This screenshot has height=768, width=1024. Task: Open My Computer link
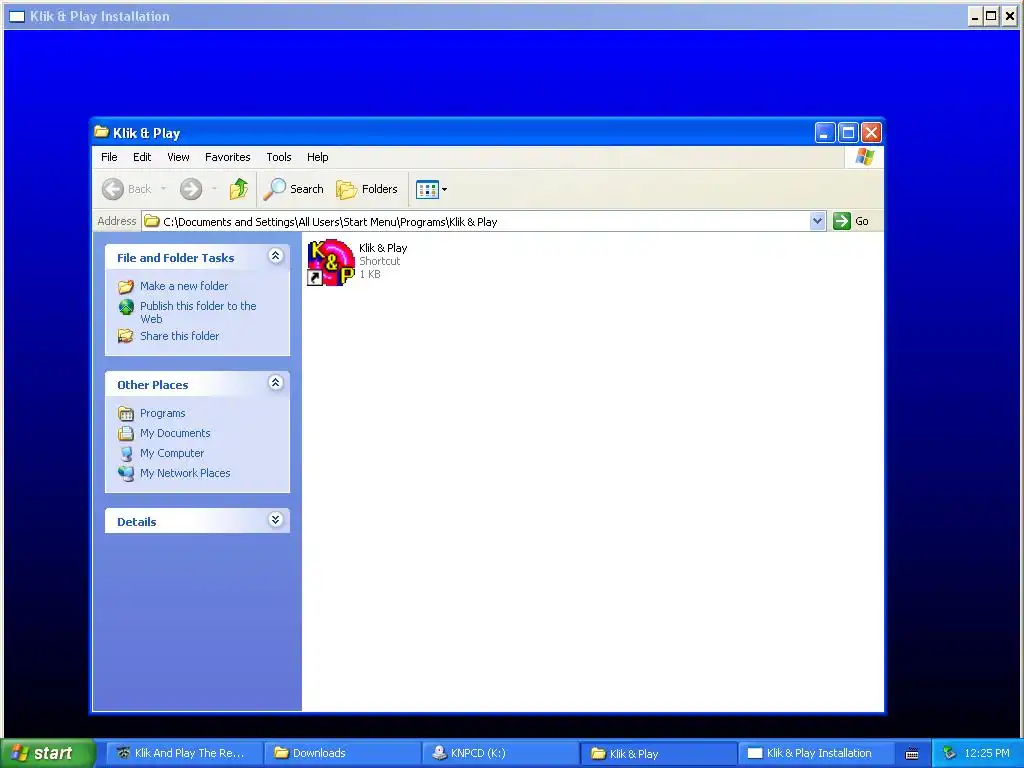click(172, 453)
